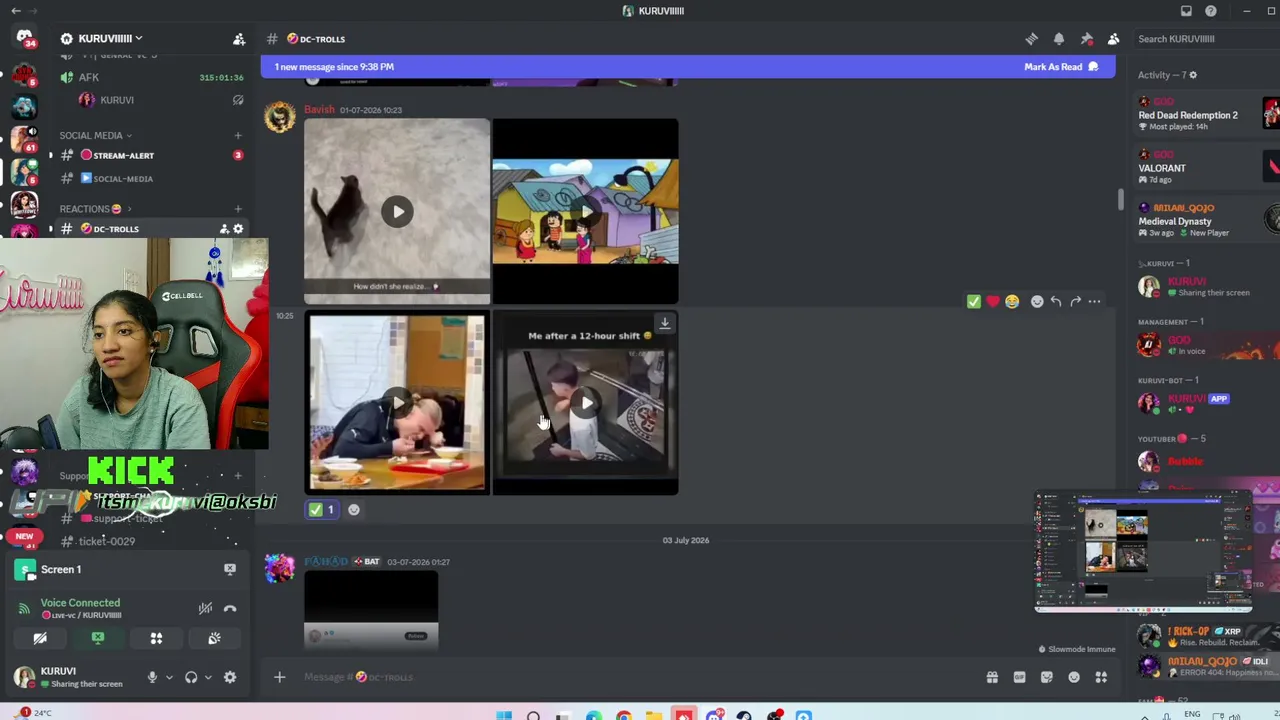The image size is (1280, 720).
Task: Show pinned messages
Action: tap(1086, 39)
